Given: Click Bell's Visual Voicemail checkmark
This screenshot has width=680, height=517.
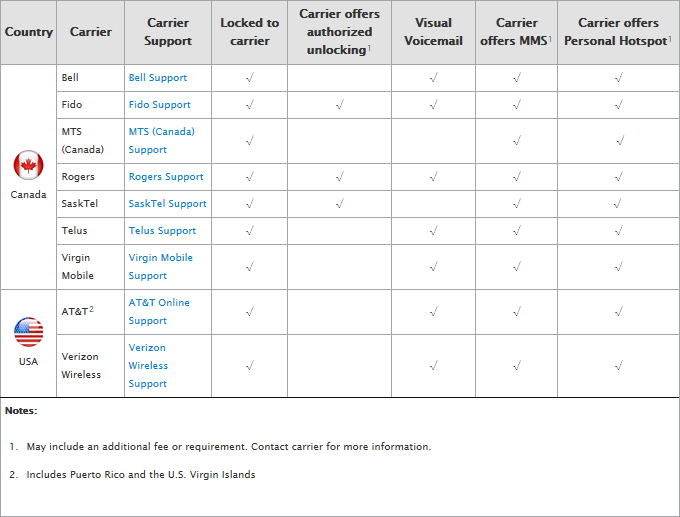Looking at the screenshot, I should coord(433,78).
